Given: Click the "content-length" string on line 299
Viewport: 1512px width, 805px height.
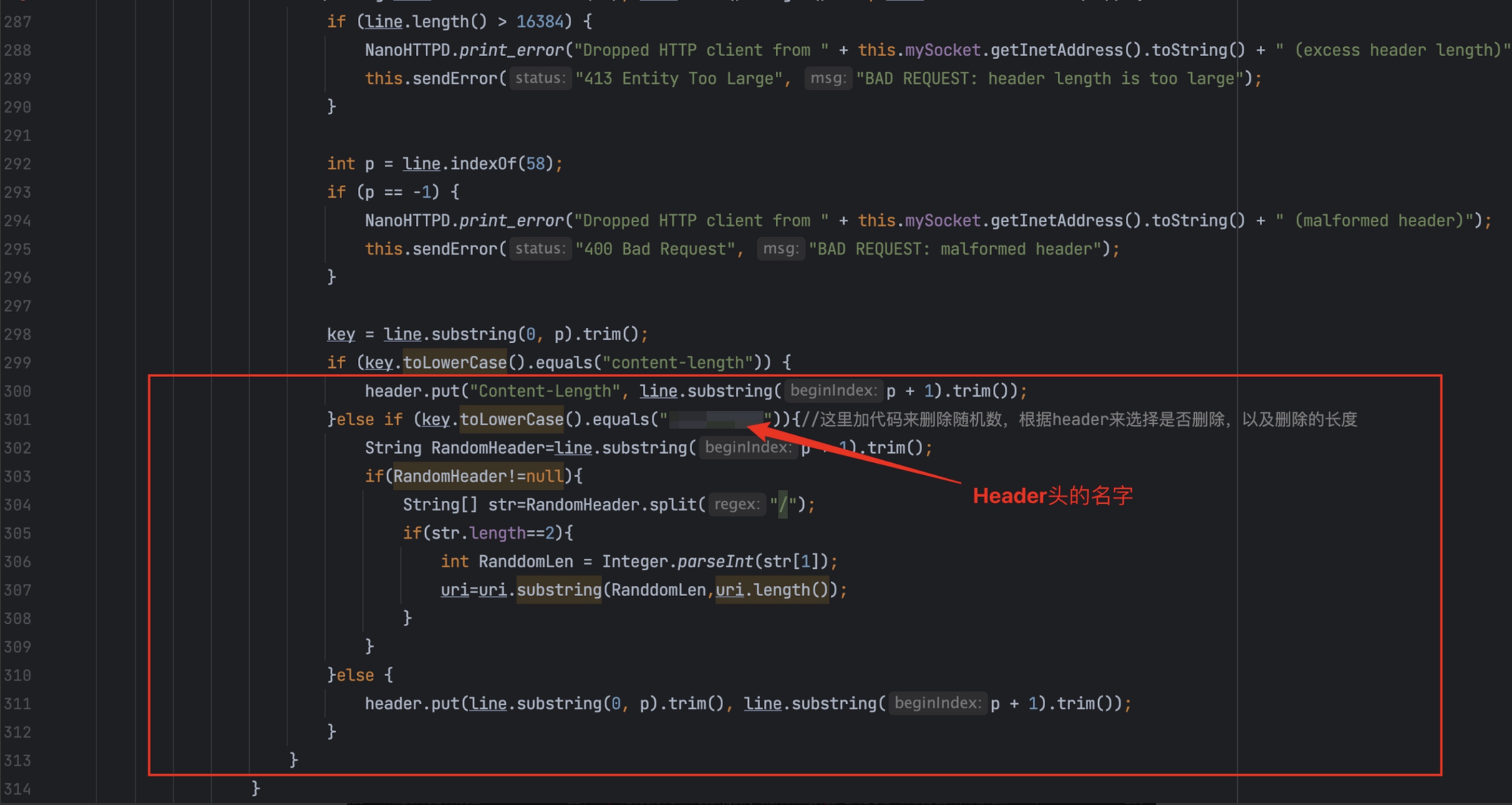Looking at the screenshot, I should coord(678,363).
